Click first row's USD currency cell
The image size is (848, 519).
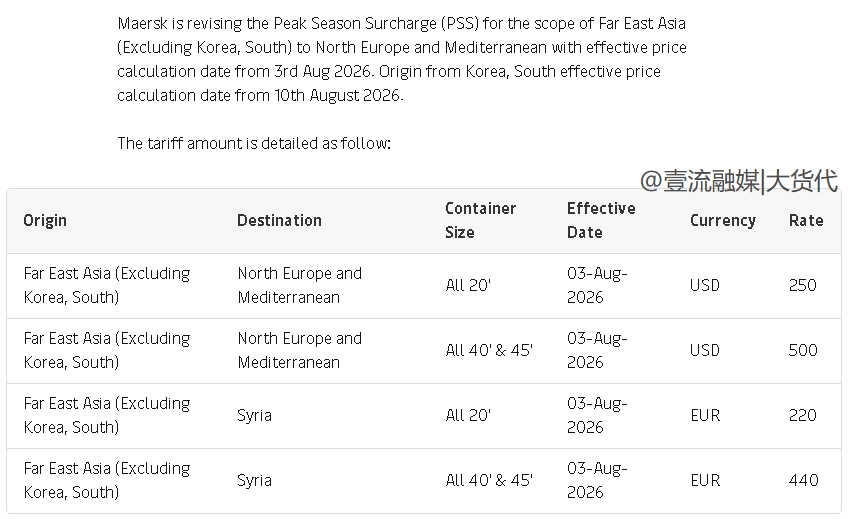click(x=705, y=285)
